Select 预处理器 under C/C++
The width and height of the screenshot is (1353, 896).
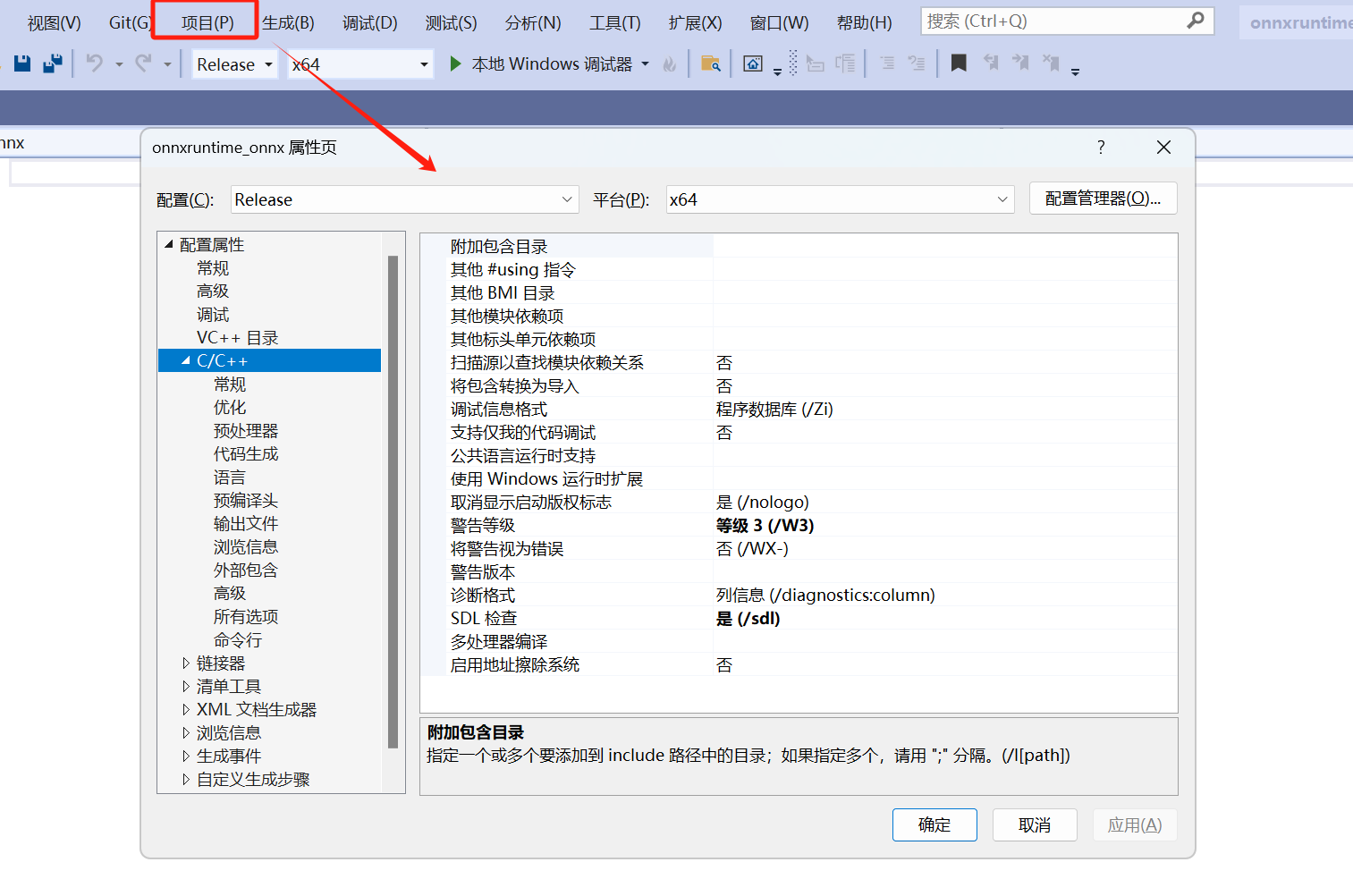[246, 430]
